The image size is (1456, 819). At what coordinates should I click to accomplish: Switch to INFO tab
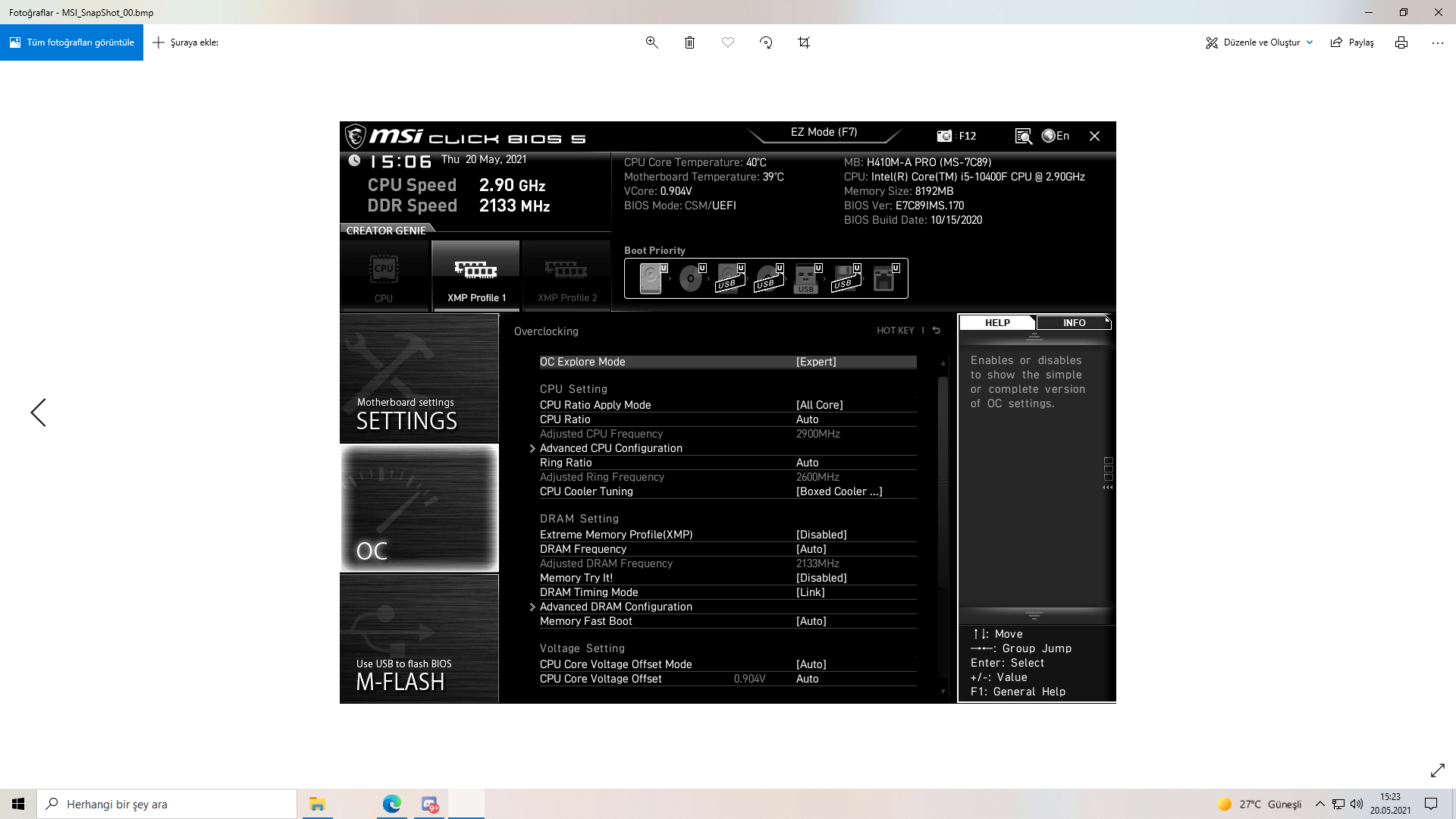coord(1074,322)
